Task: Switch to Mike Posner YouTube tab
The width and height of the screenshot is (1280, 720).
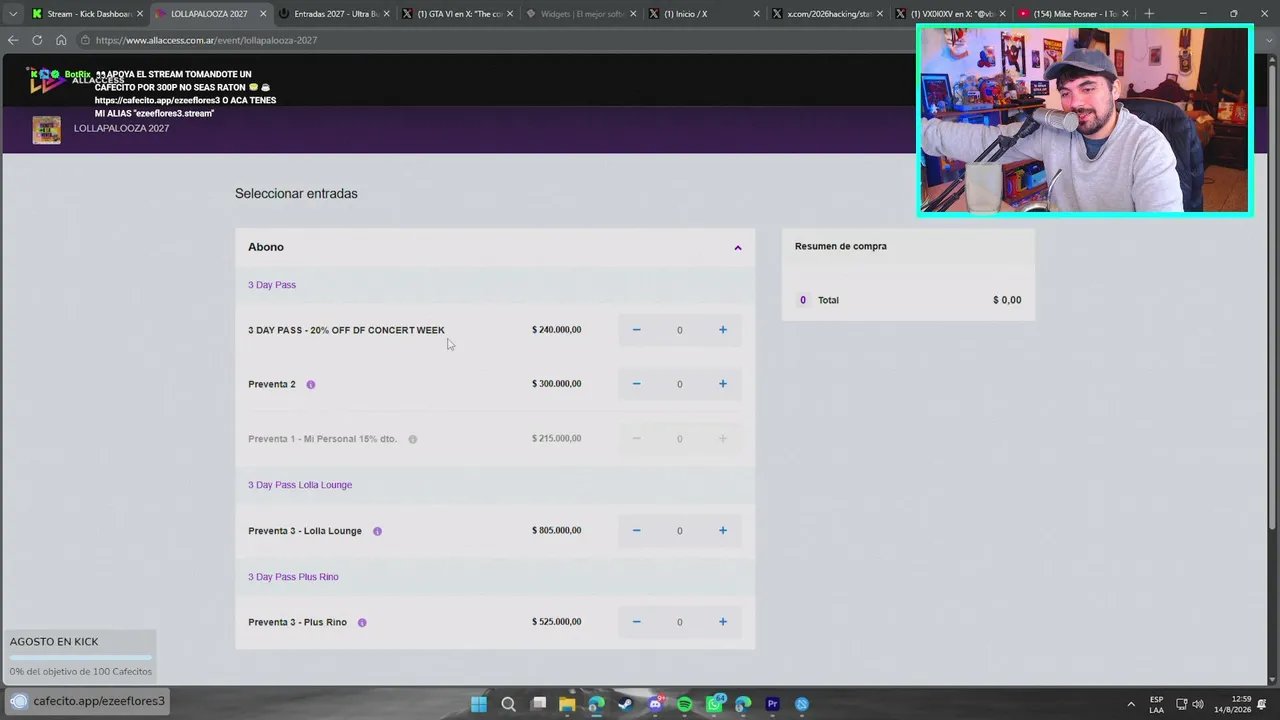Action: 1073,14
